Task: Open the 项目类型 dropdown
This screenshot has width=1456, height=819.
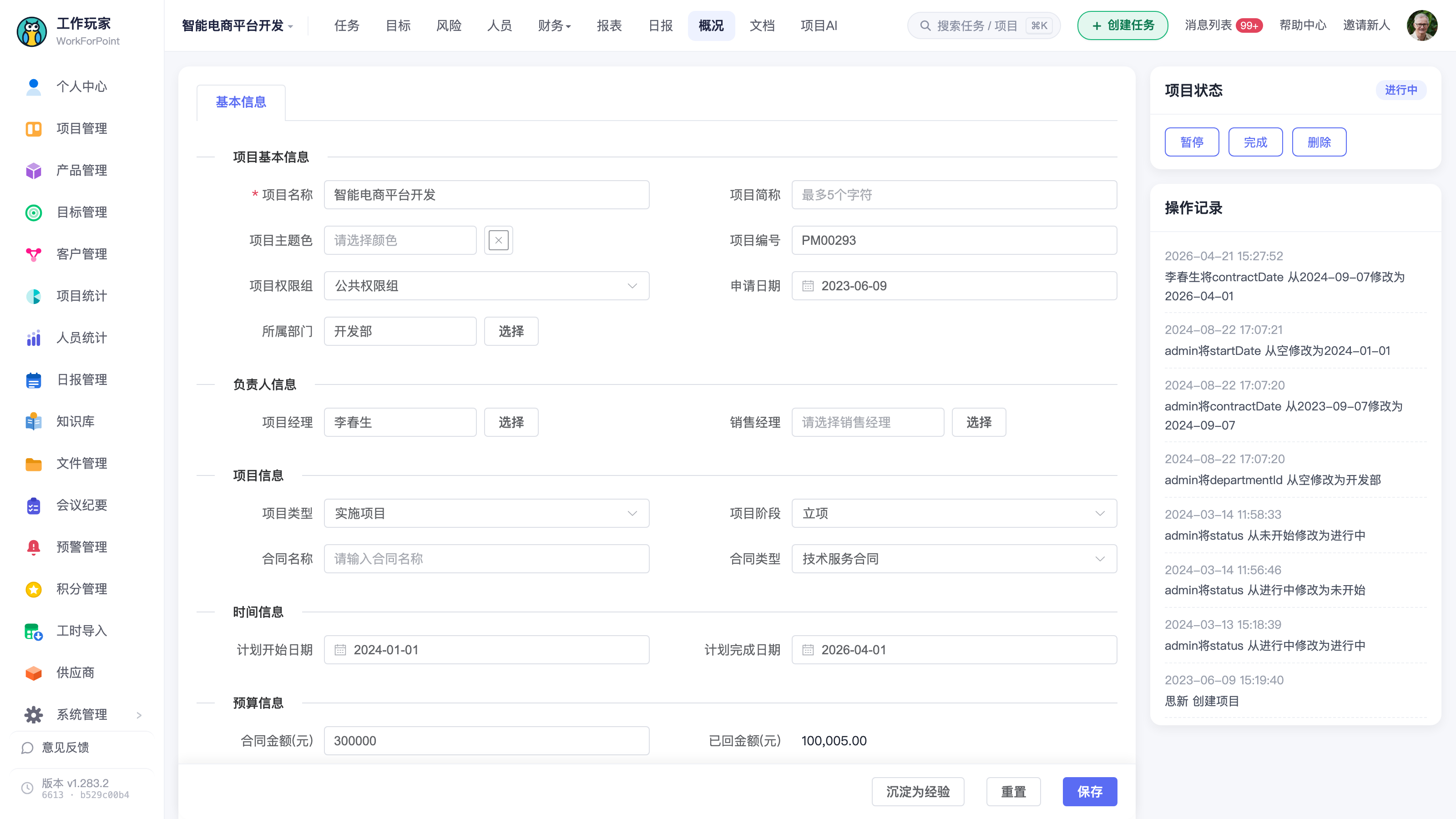Action: 486,513
